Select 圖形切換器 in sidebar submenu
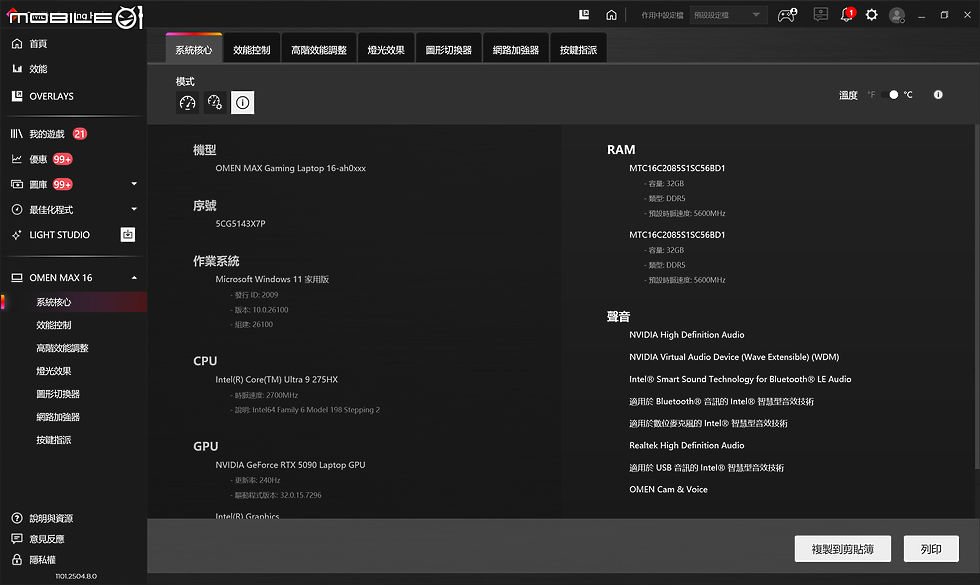This screenshot has height=585, width=980. 58,394
